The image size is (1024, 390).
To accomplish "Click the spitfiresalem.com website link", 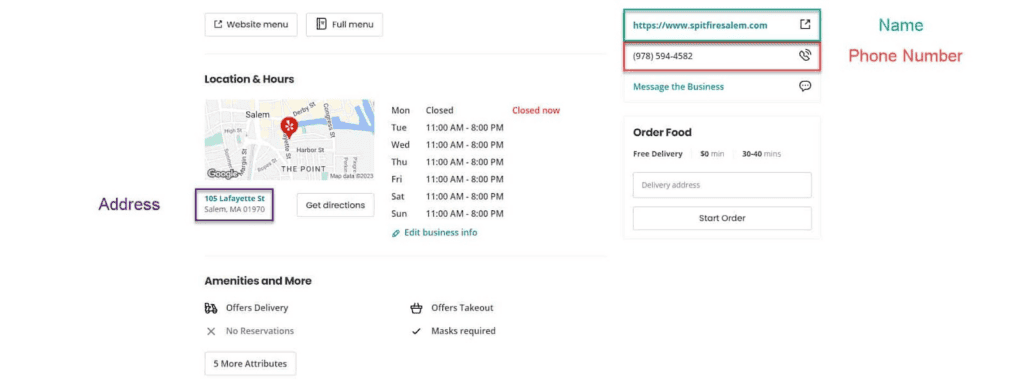I will tap(700, 25).
